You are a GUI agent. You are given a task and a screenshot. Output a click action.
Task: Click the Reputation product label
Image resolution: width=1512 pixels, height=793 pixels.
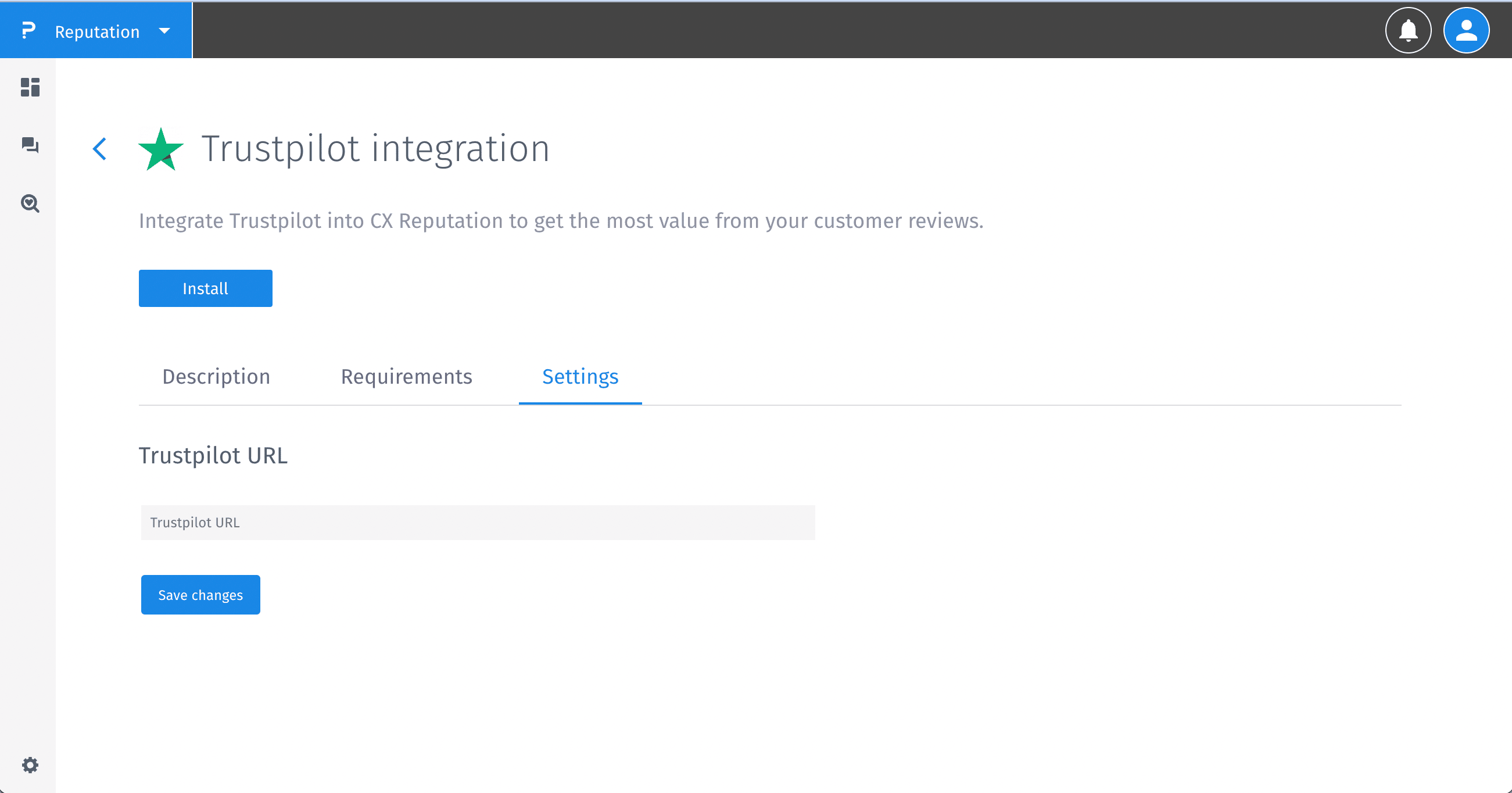point(98,32)
